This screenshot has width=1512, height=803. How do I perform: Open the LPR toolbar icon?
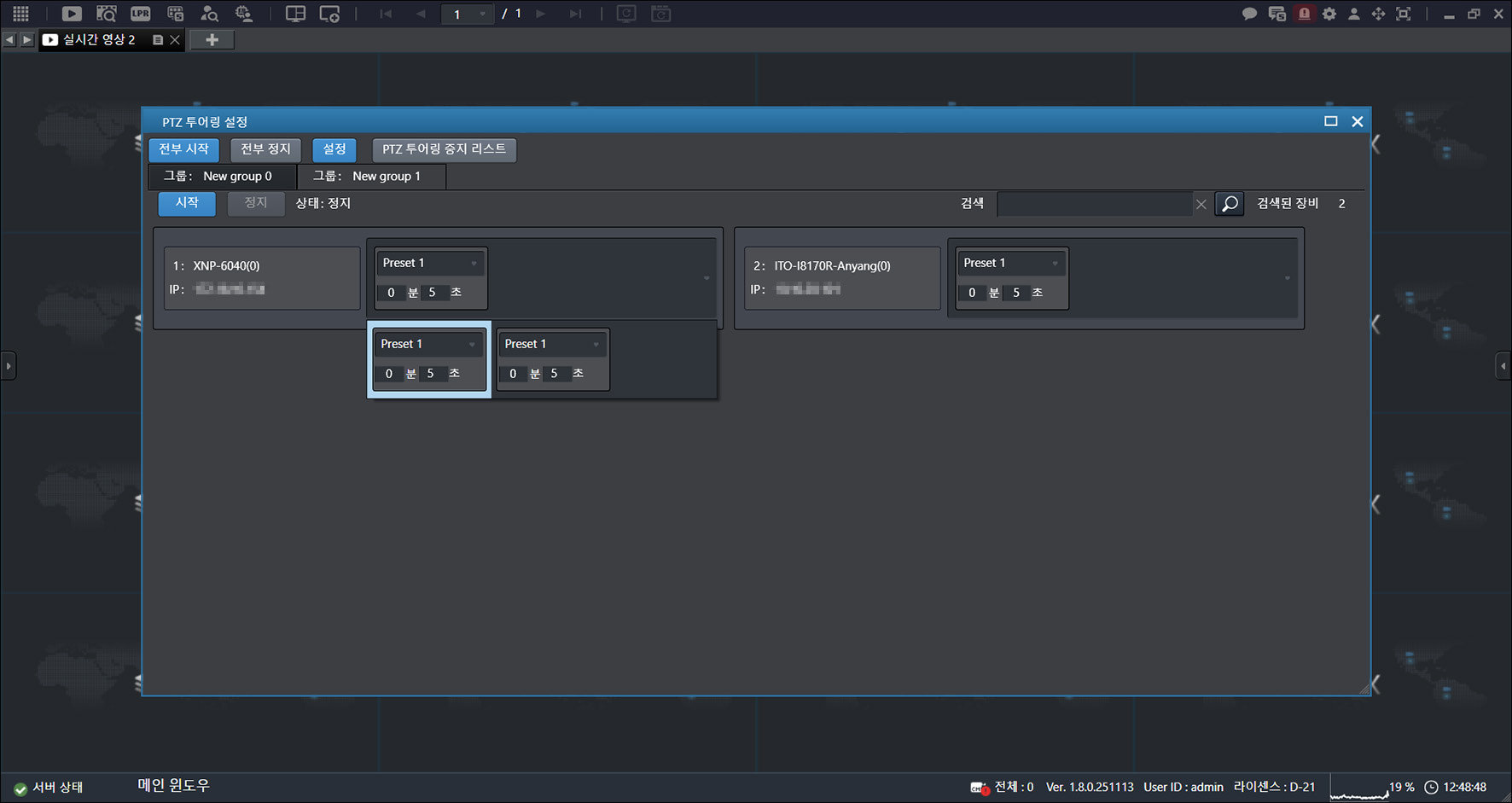tap(141, 14)
